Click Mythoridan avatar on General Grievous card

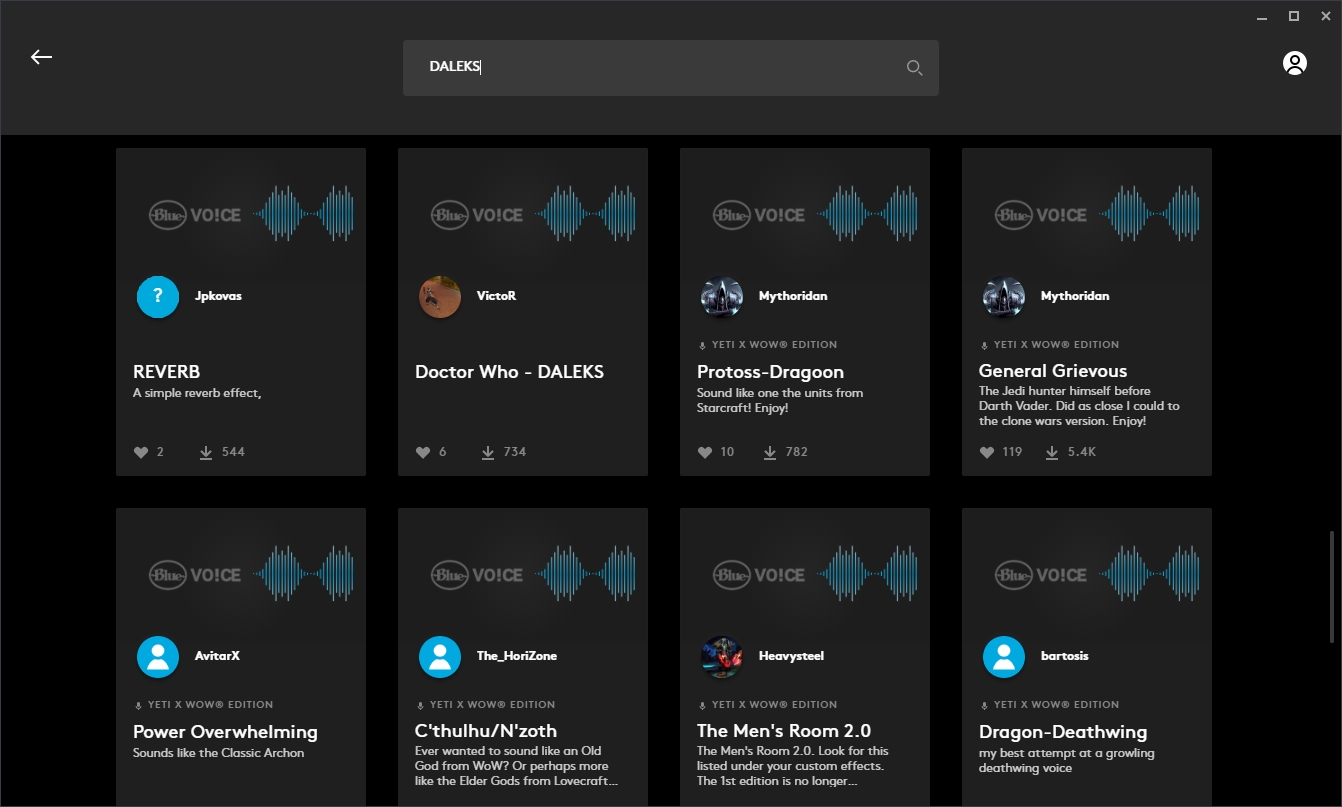click(1003, 297)
